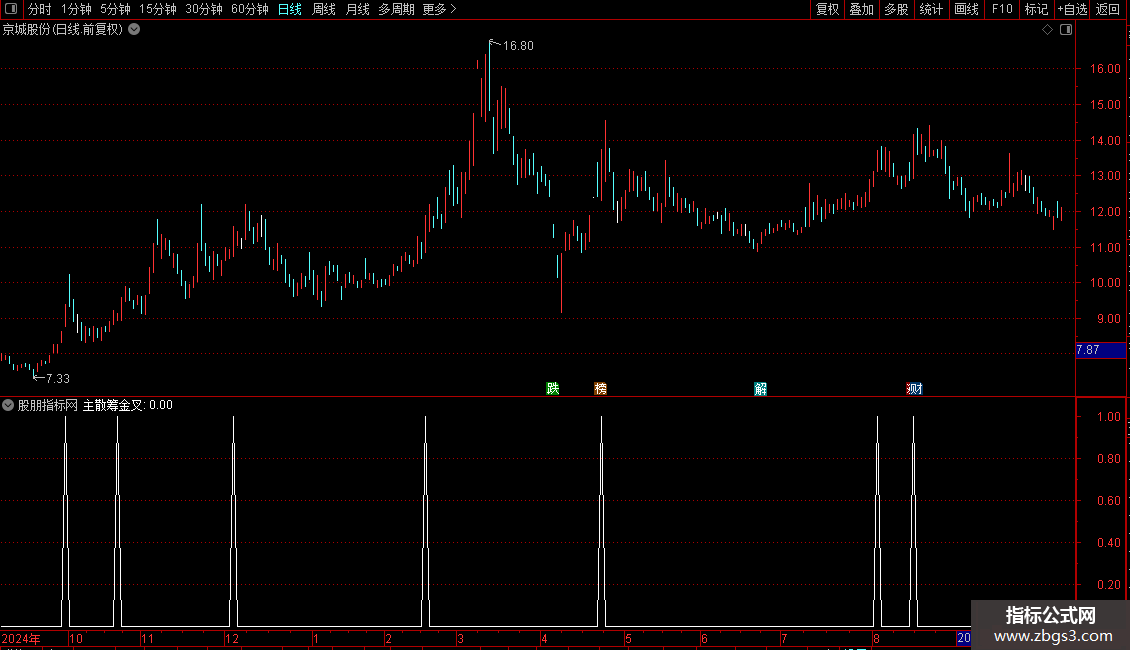
Task: Select the 30分钟 period
Action: 203,9
